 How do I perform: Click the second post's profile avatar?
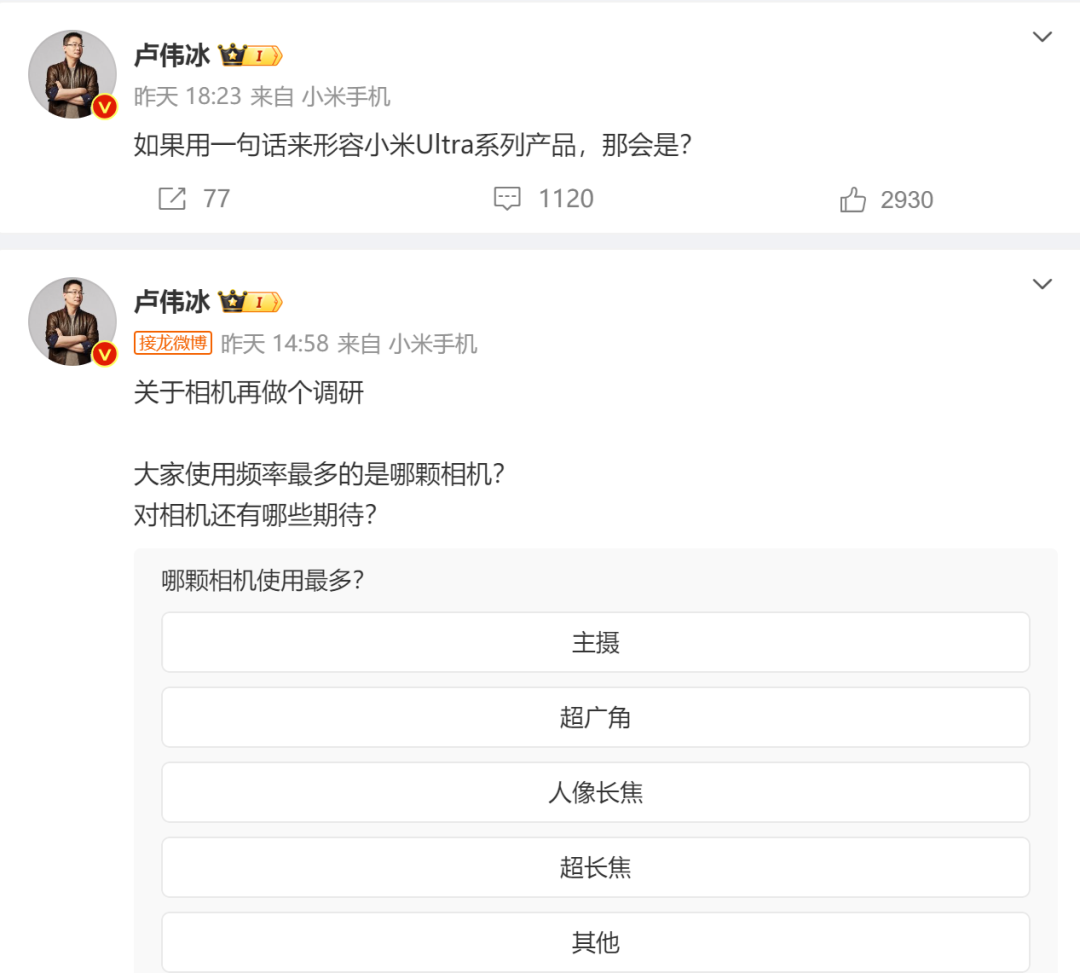coord(72,321)
